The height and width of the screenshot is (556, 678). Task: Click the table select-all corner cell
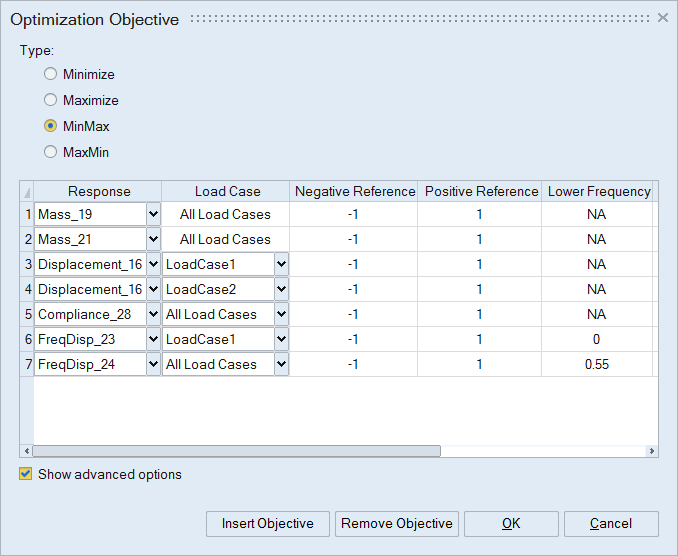[27, 191]
